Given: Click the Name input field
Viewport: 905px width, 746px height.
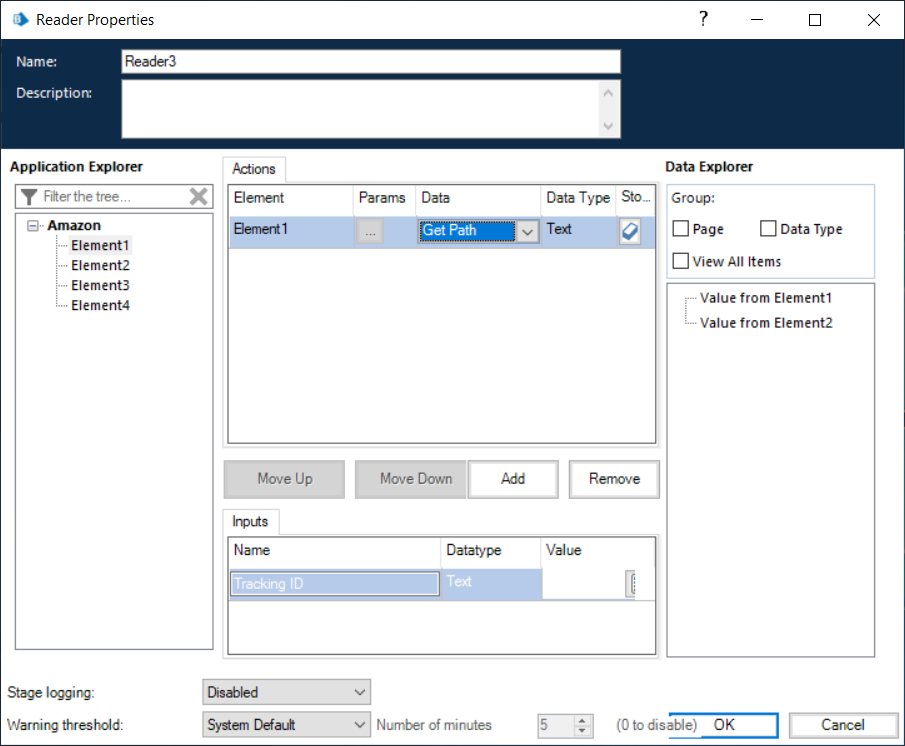Looking at the screenshot, I should tap(370, 61).
